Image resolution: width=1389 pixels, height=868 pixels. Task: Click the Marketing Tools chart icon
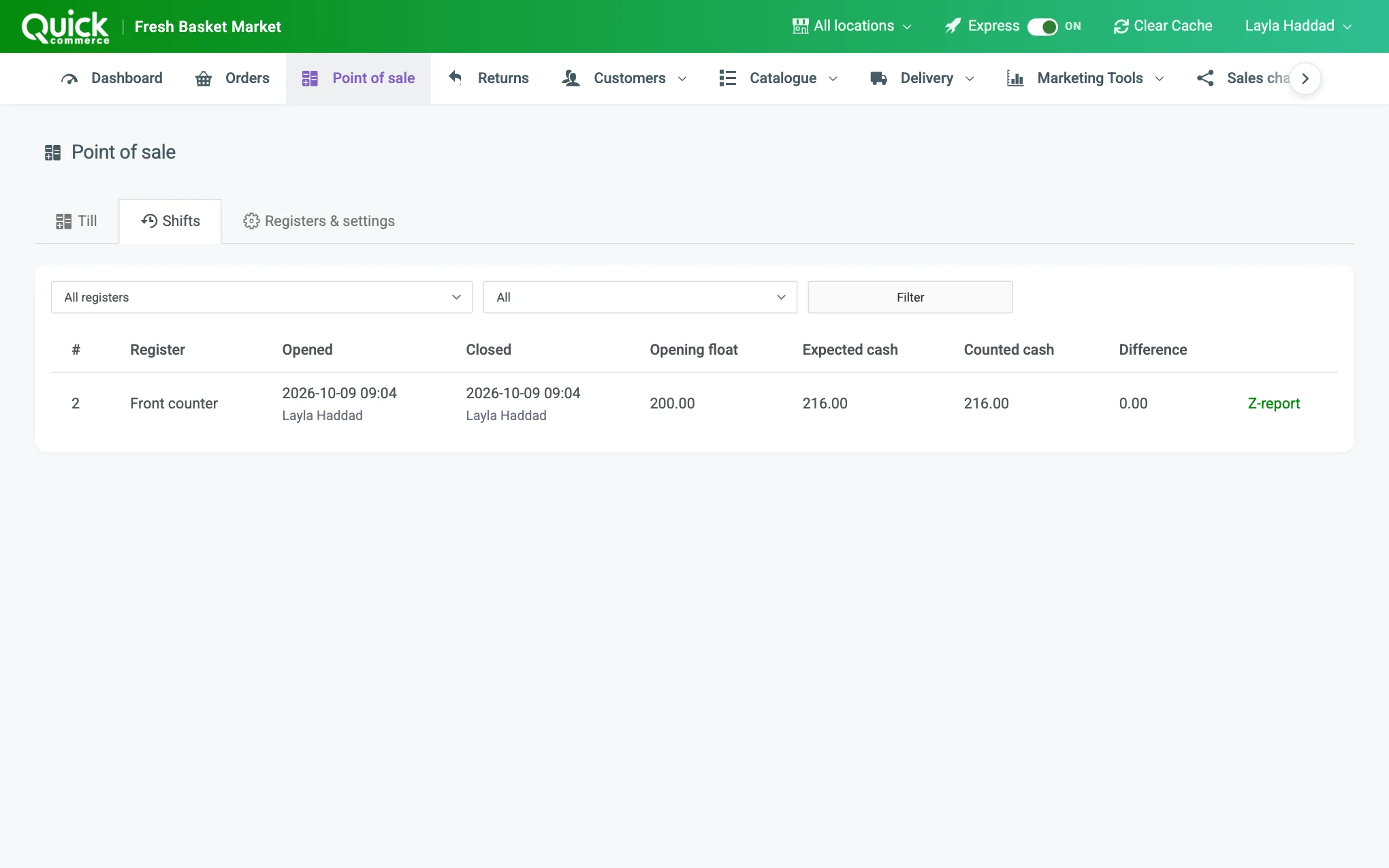coord(1015,78)
